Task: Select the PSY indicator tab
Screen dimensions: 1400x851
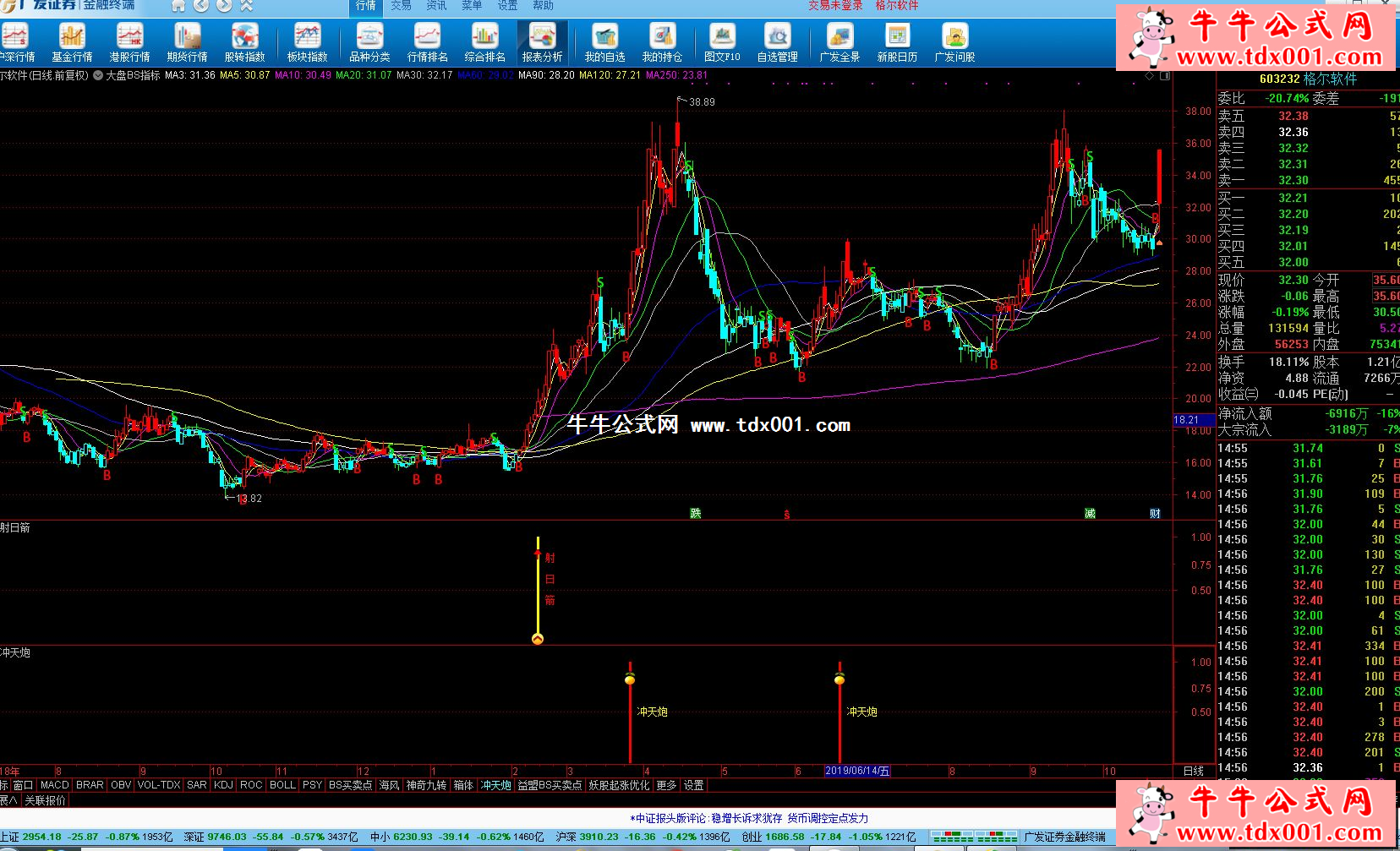Action: coord(312,785)
